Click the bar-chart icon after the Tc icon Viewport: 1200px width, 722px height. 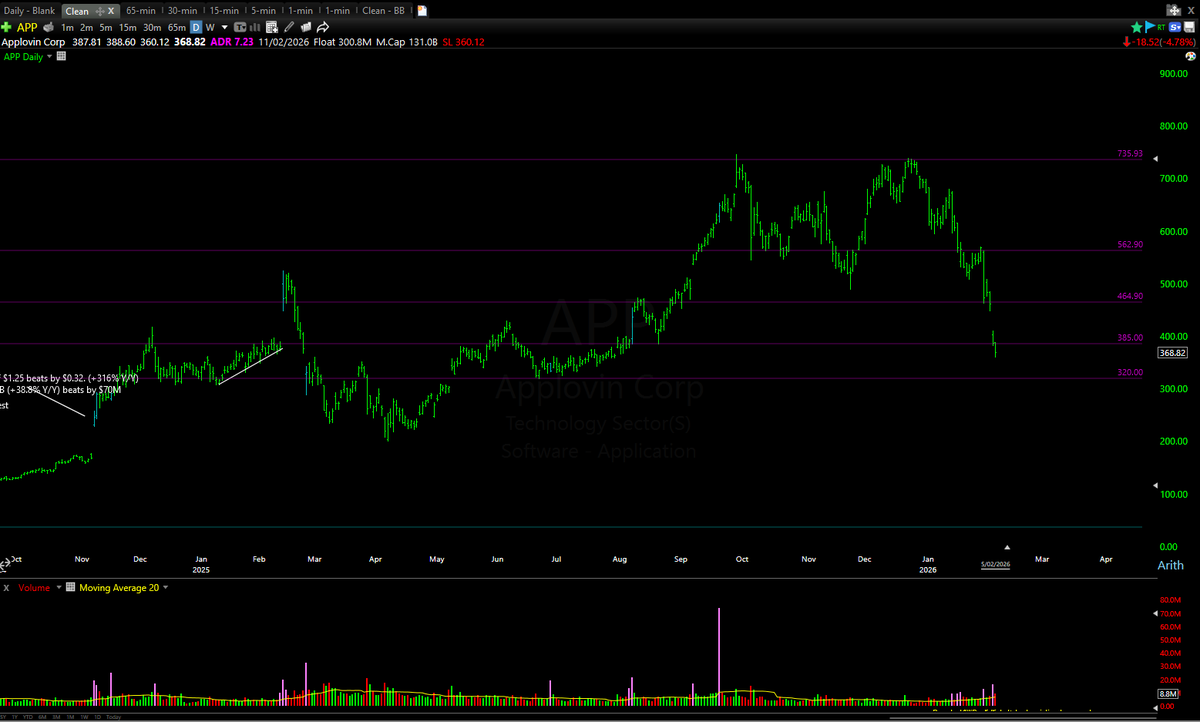pos(255,27)
